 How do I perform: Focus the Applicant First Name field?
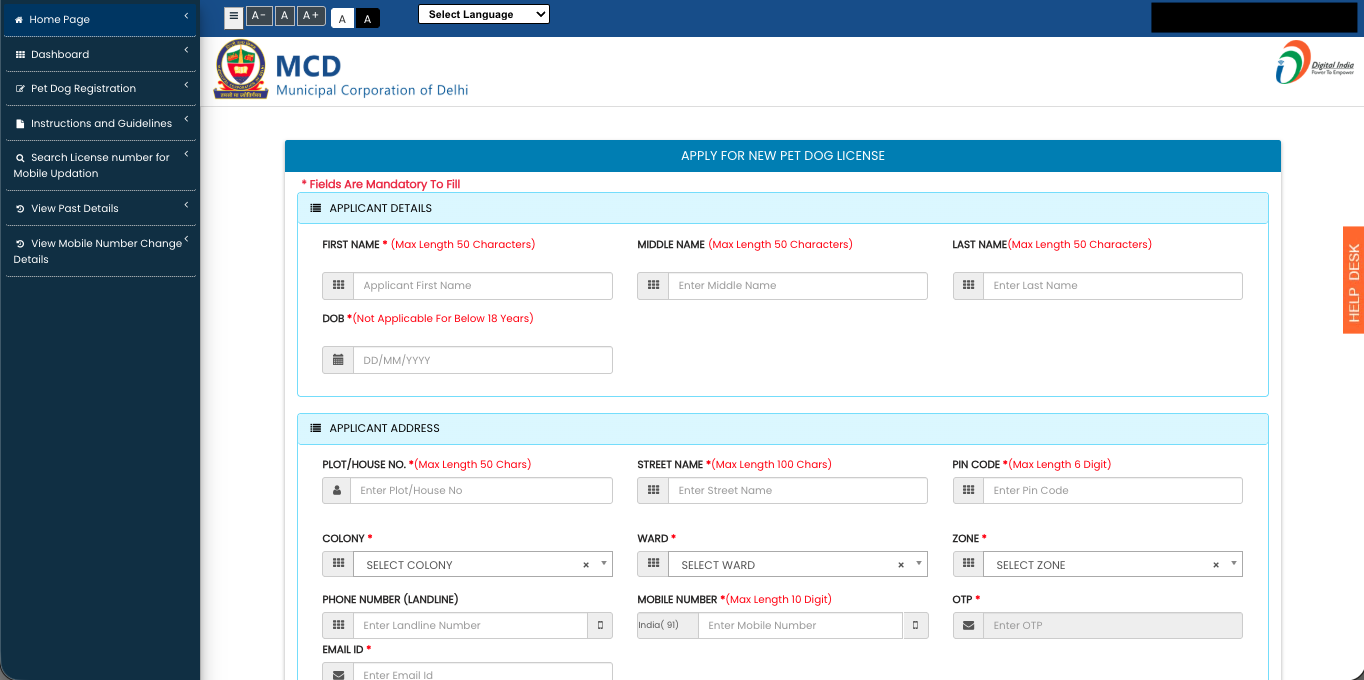point(482,286)
